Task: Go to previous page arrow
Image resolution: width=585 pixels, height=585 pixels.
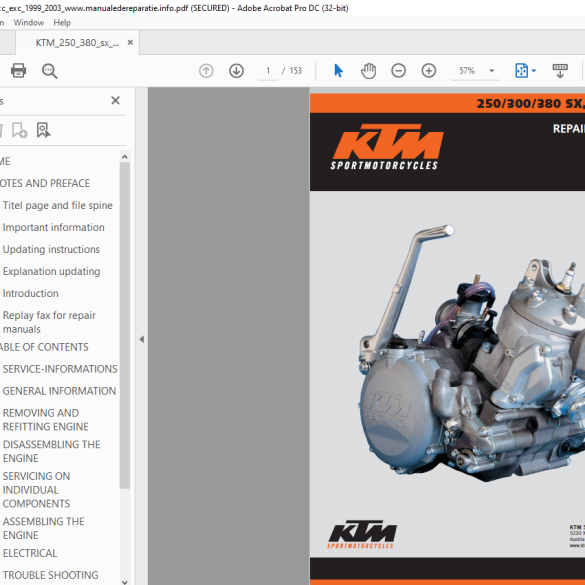Action: coord(206,71)
